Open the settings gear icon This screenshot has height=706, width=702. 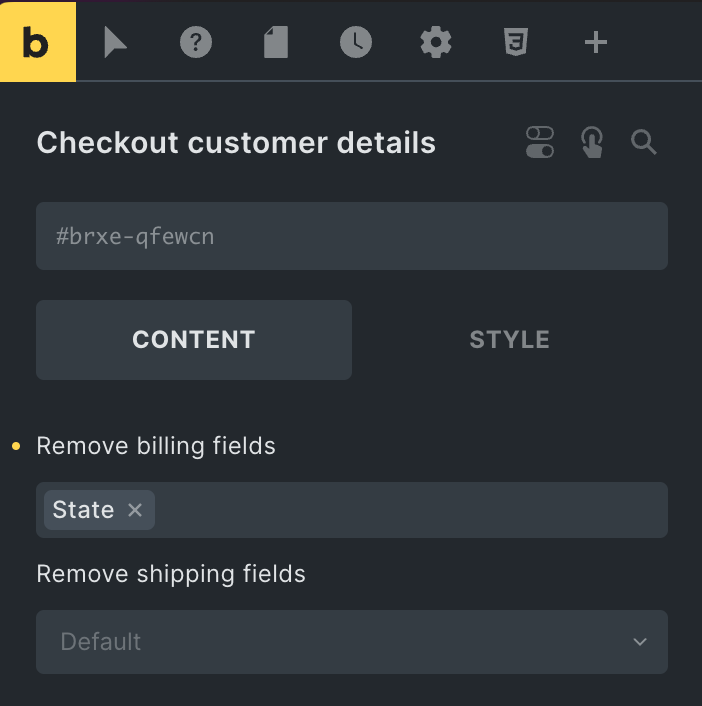tap(436, 42)
